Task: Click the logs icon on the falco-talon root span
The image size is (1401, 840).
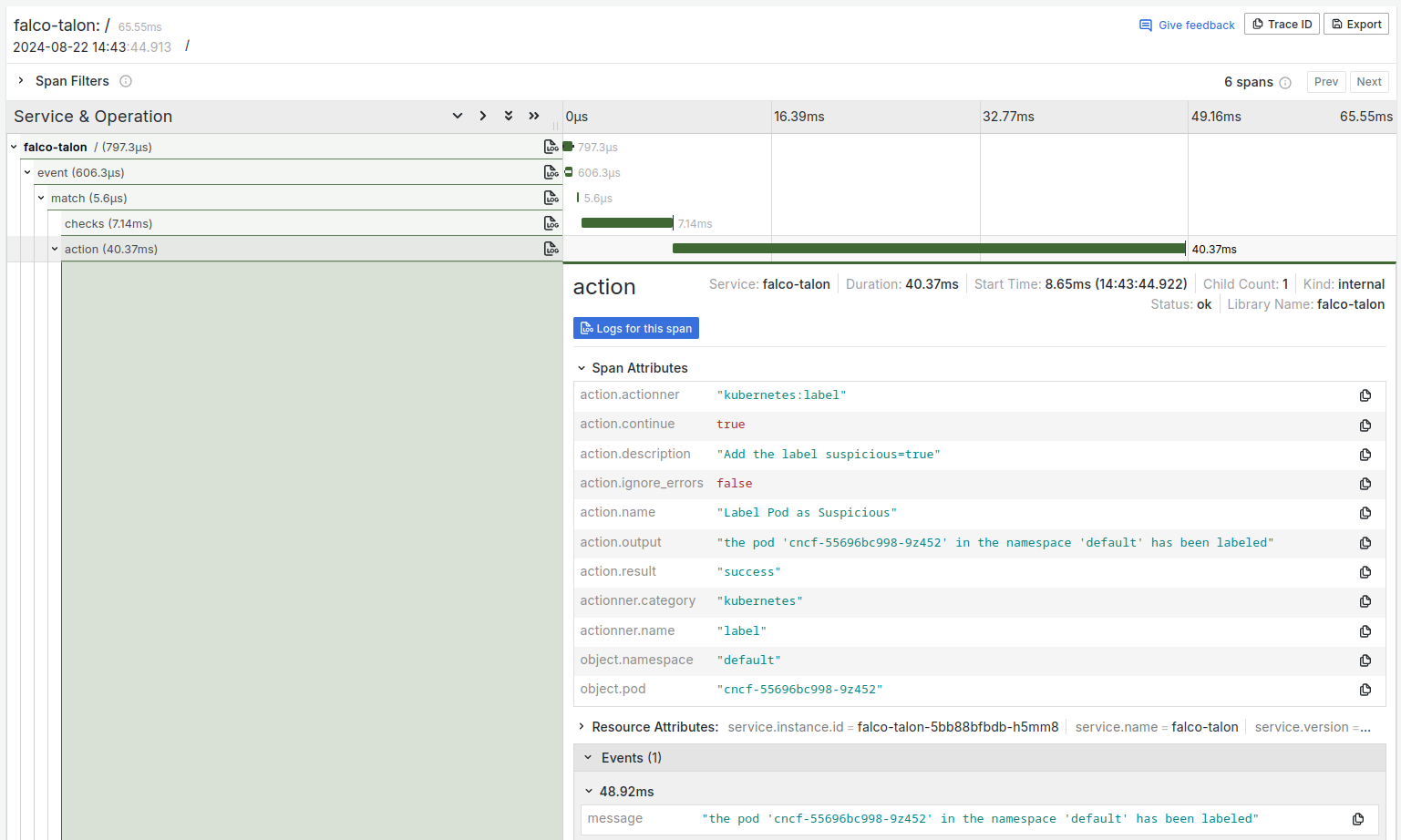Action: click(551, 146)
